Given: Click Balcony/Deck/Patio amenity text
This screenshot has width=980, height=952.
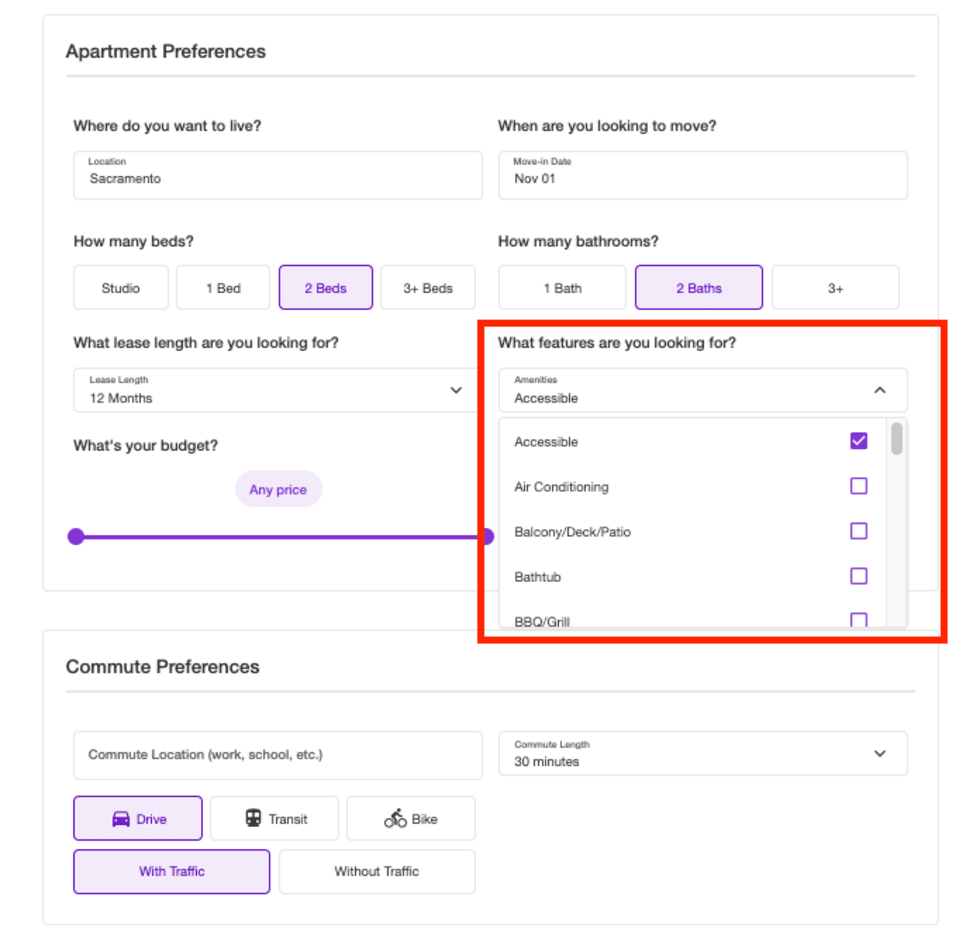Looking at the screenshot, I should [572, 532].
